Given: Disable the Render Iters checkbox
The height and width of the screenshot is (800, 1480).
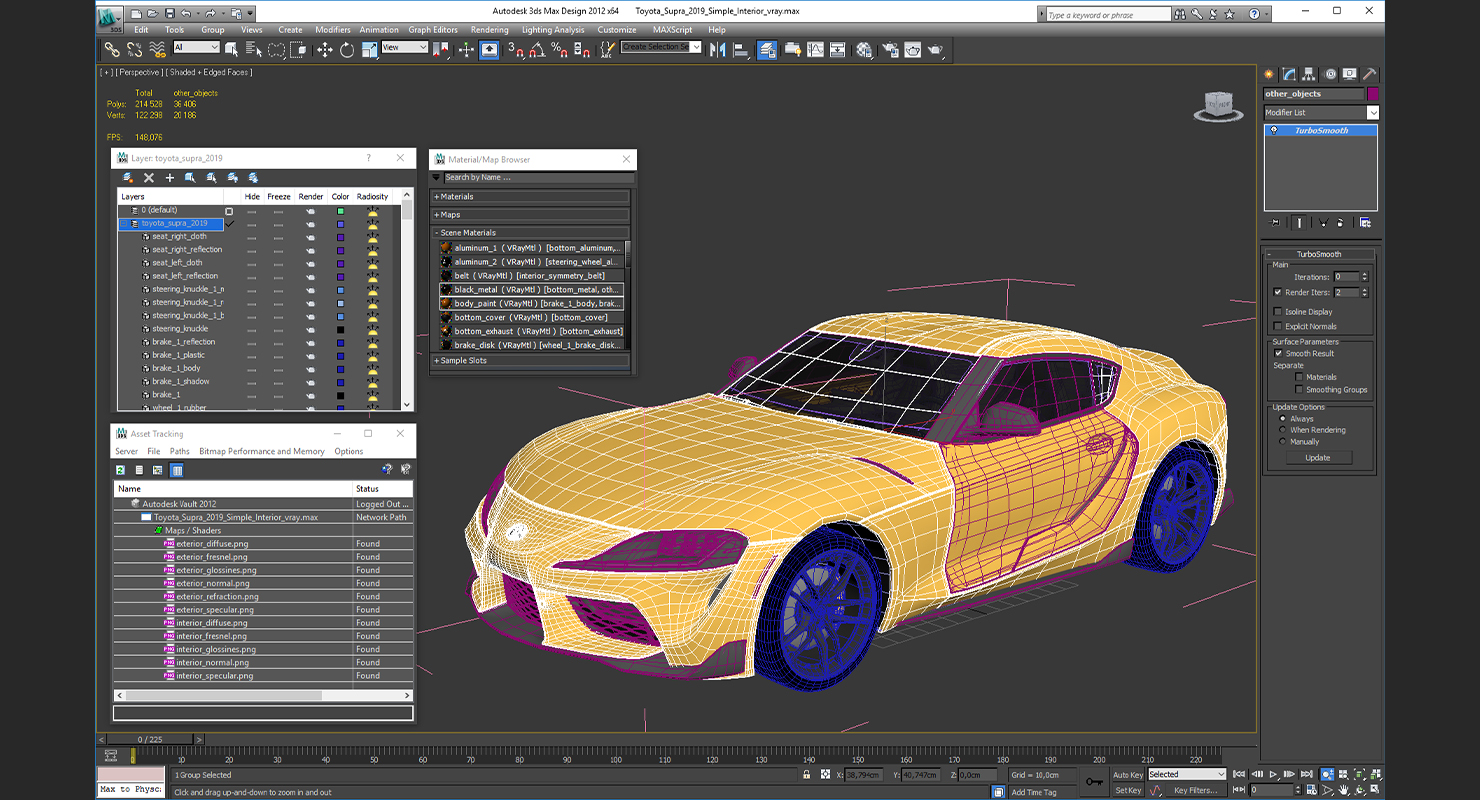Looking at the screenshot, I should [x=1278, y=292].
